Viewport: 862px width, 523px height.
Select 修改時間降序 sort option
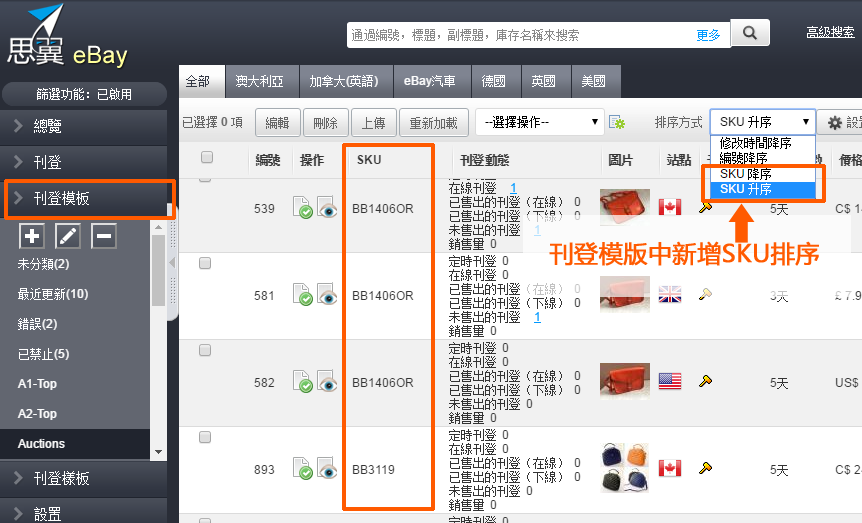(762, 143)
